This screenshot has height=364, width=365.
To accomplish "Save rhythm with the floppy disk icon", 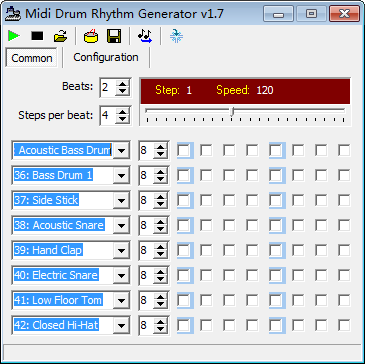I will coord(114,36).
